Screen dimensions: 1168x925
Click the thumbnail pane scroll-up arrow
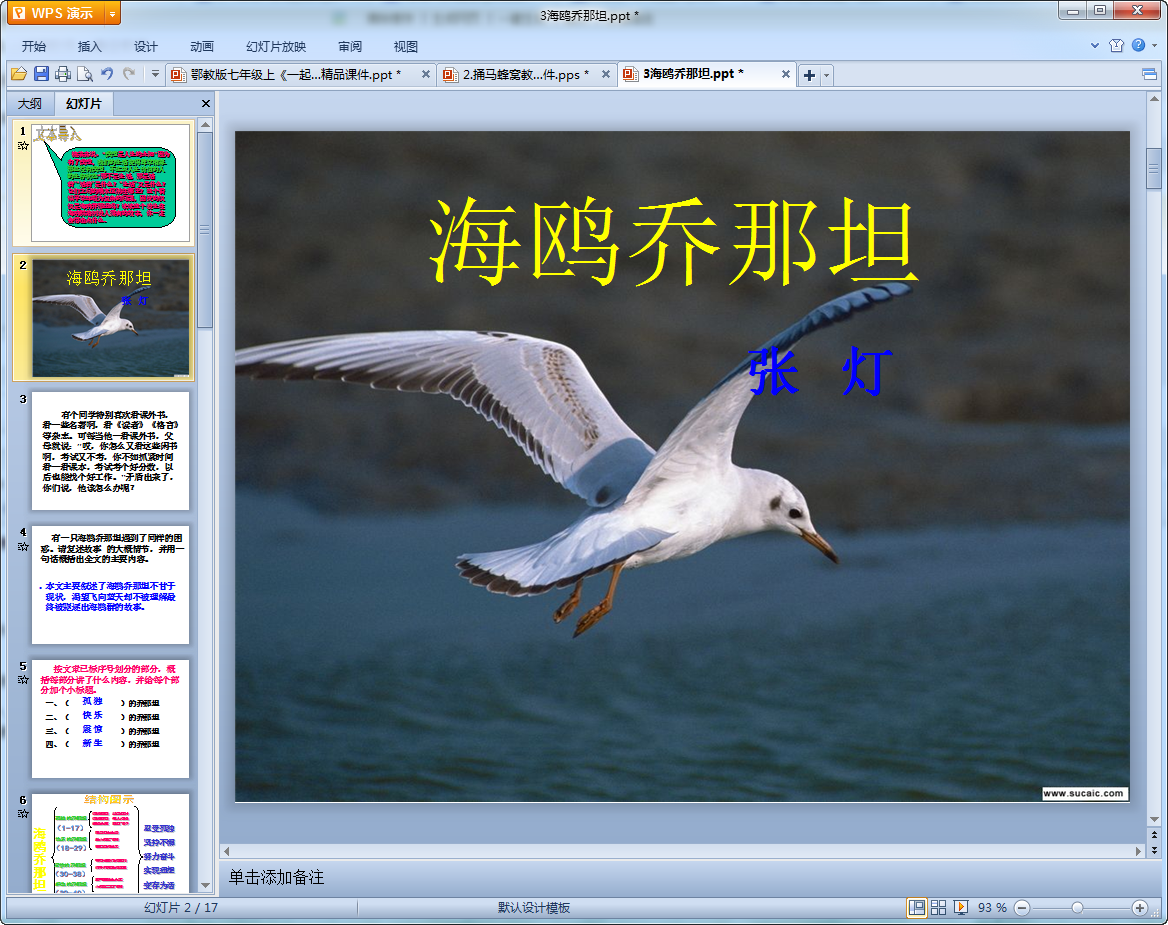[x=206, y=124]
